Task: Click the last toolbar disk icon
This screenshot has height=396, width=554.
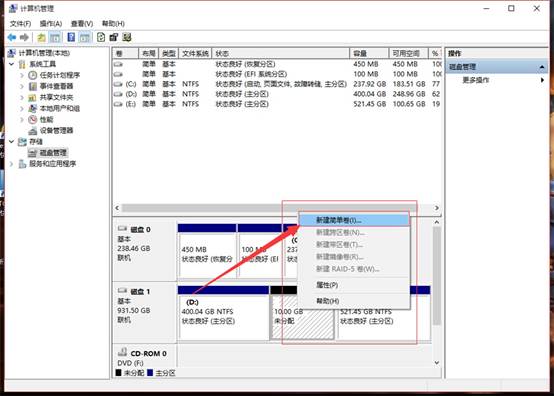Action: click(126, 37)
